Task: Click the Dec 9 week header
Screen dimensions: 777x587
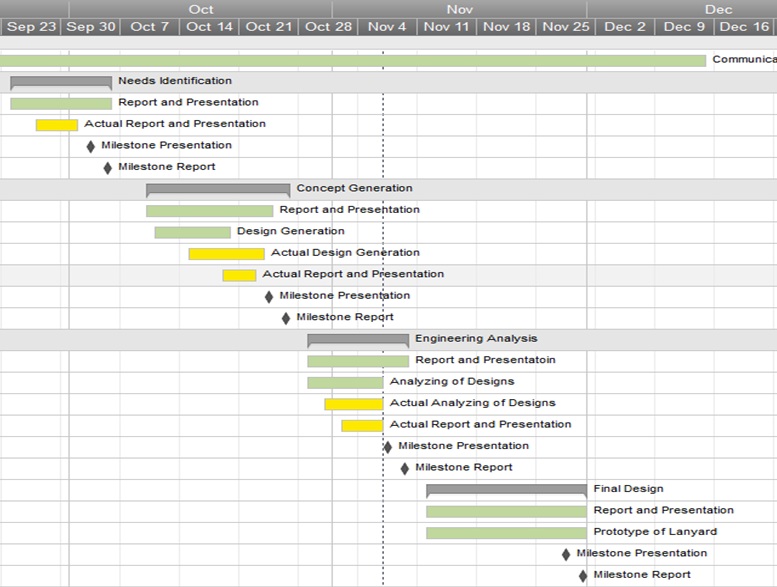Action: coord(685,27)
